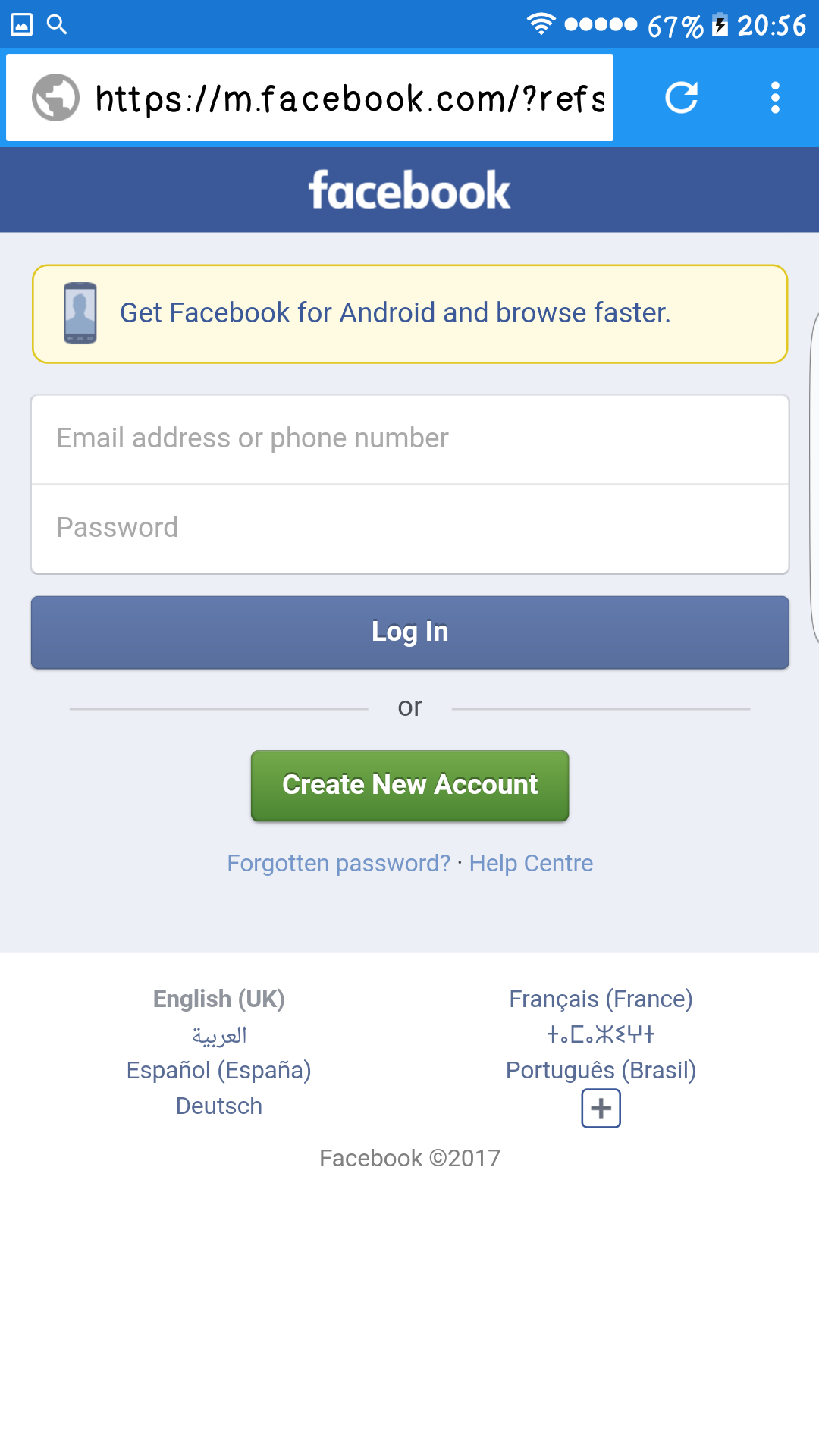The image size is (819, 1456).
Task: Tap the Get Facebook for Android link
Action: tap(395, 313)
